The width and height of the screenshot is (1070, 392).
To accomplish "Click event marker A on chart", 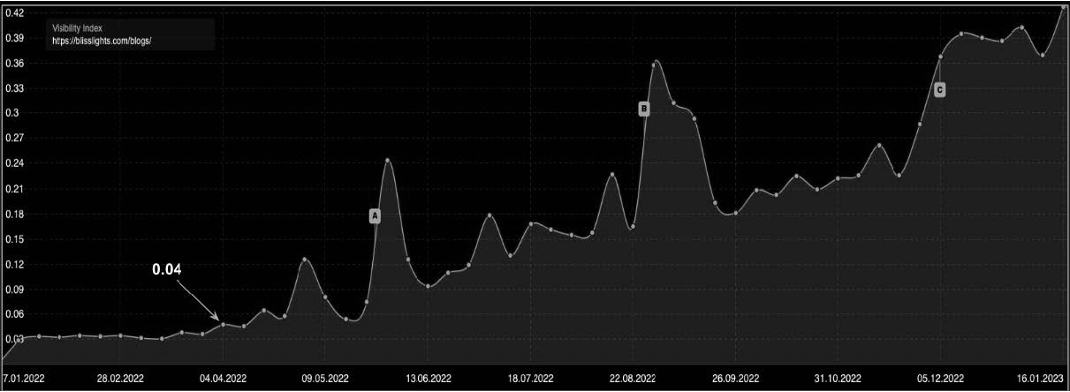I will click(375, 216).
